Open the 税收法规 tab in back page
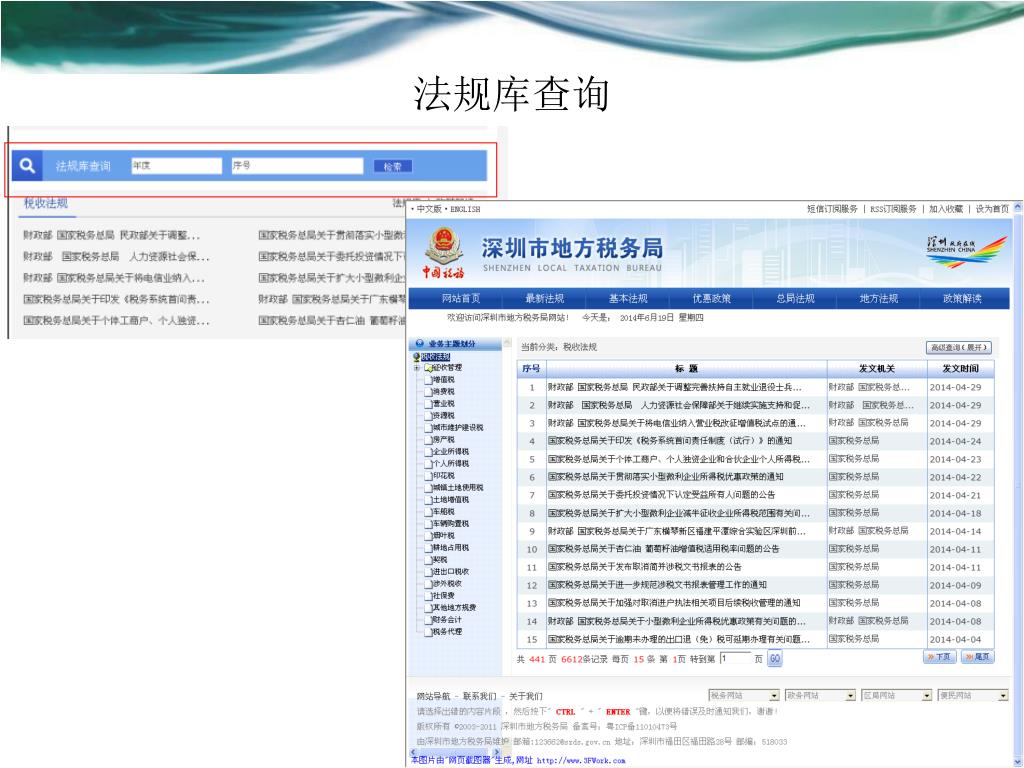Image resolution: width=1024 pixels, height=768 pixels. click(x=46, y=203)
